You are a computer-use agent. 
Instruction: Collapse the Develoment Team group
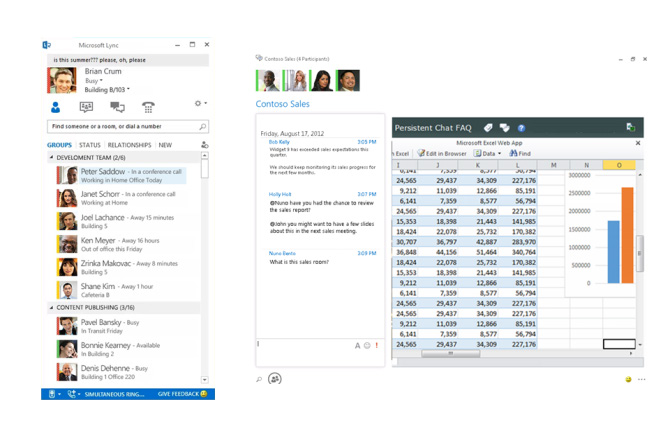pos(52,158)
